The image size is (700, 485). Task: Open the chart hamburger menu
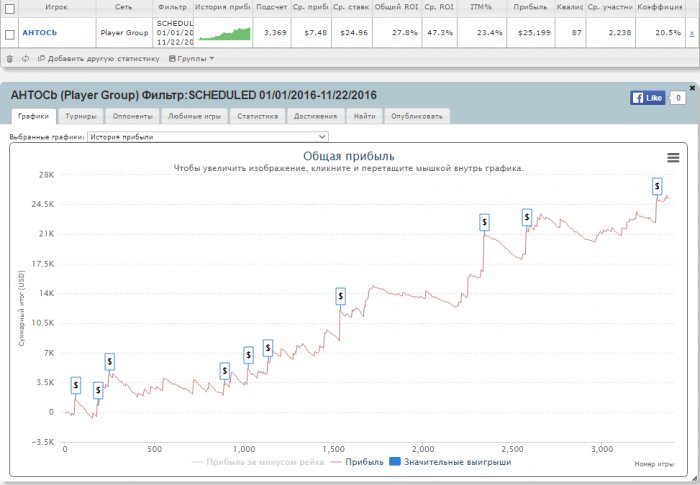pyautogui.click(x=673, y=158)
